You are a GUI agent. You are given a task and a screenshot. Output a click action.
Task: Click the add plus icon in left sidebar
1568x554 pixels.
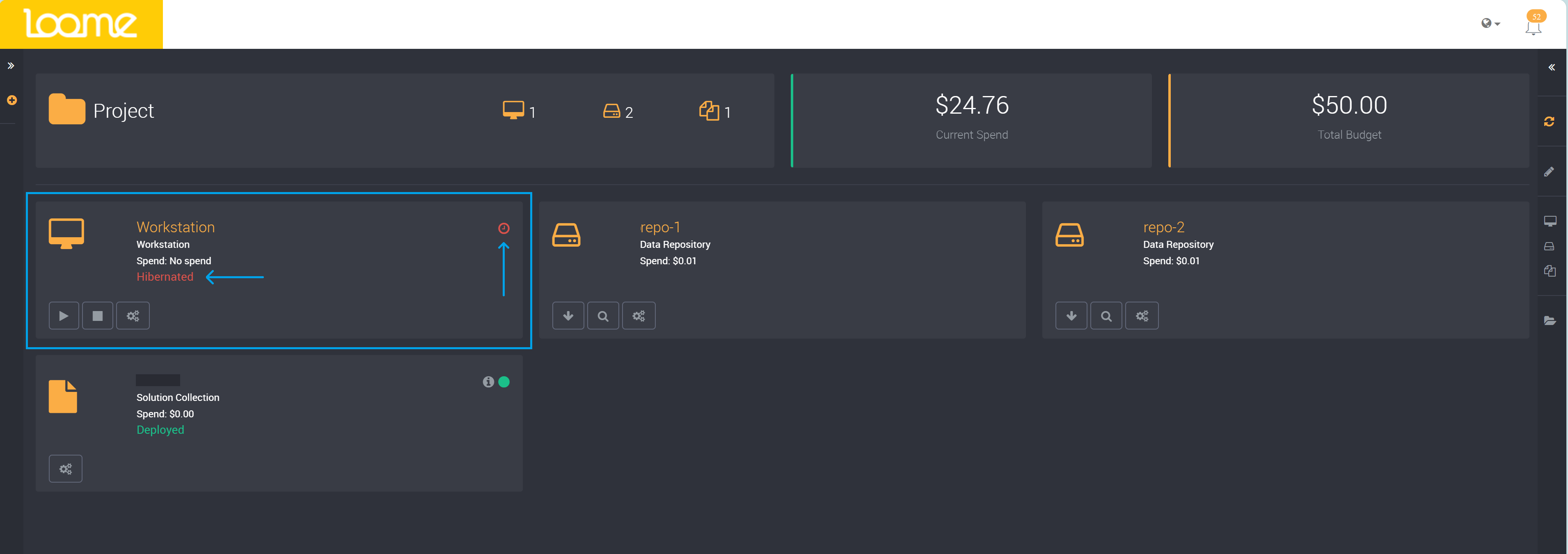tap(11, 100)
